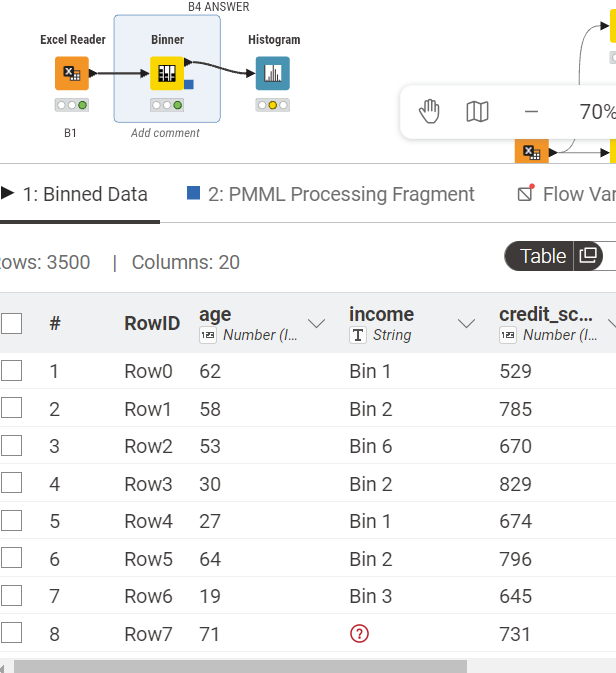
Task: Check the checkbox for Row7
Action: coord(12,633)
